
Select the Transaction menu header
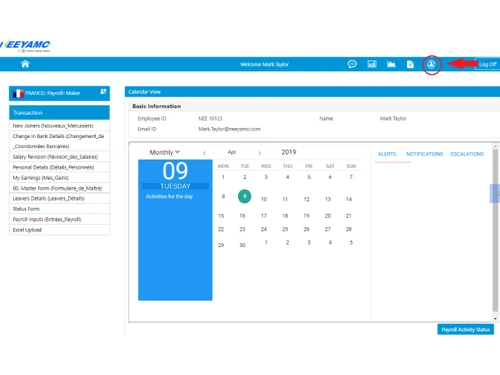click(59, 113)
